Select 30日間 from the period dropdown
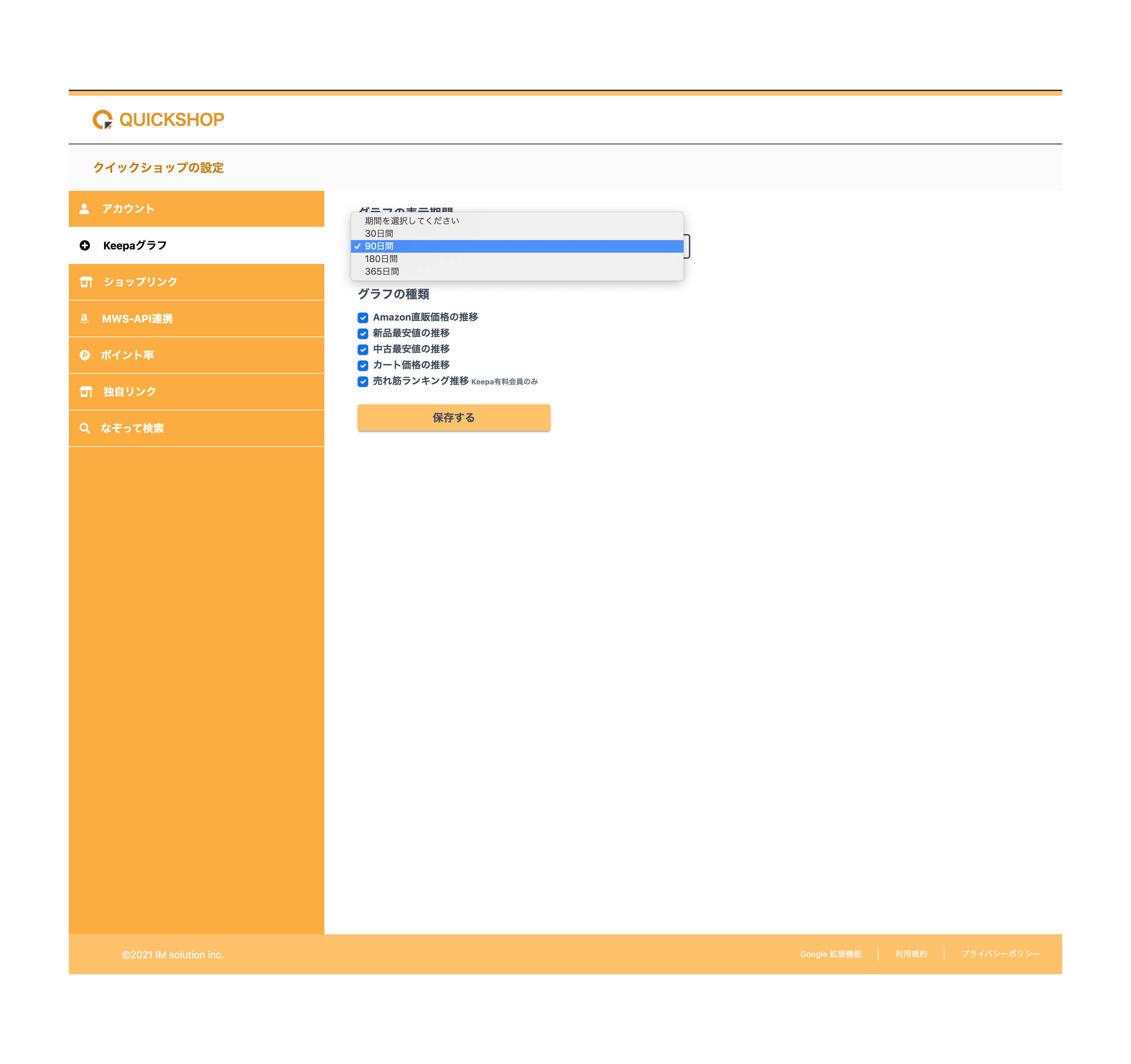This screenshot has width=1131, height=1064. coord(517,233)
